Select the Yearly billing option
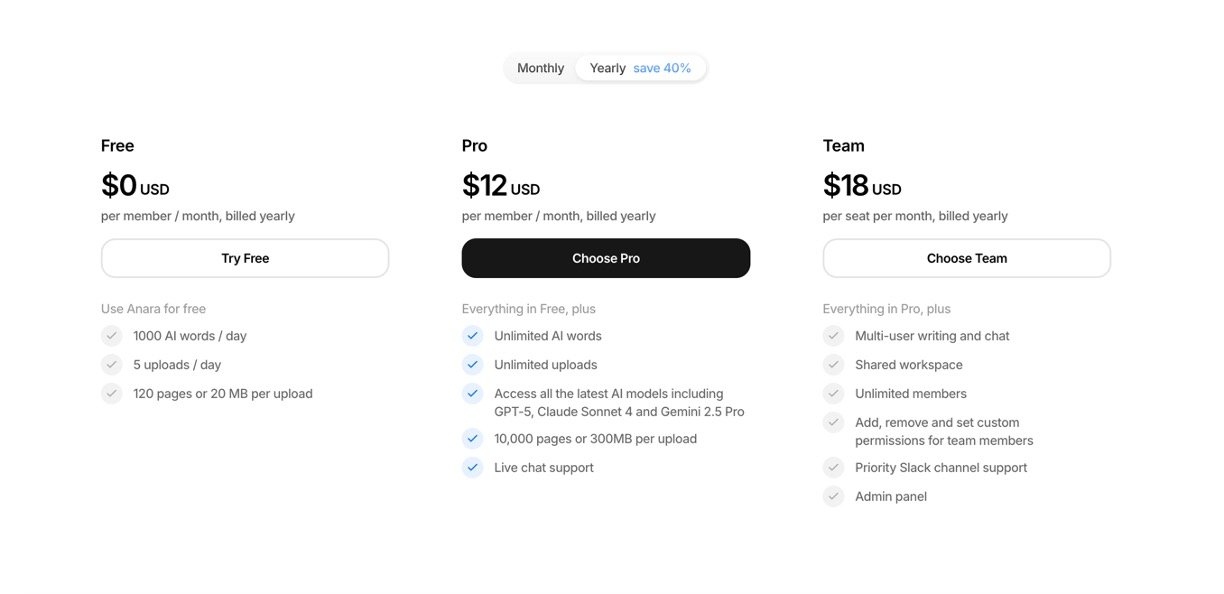Screen dimensions: 1224x594 [x=607, y=68]
